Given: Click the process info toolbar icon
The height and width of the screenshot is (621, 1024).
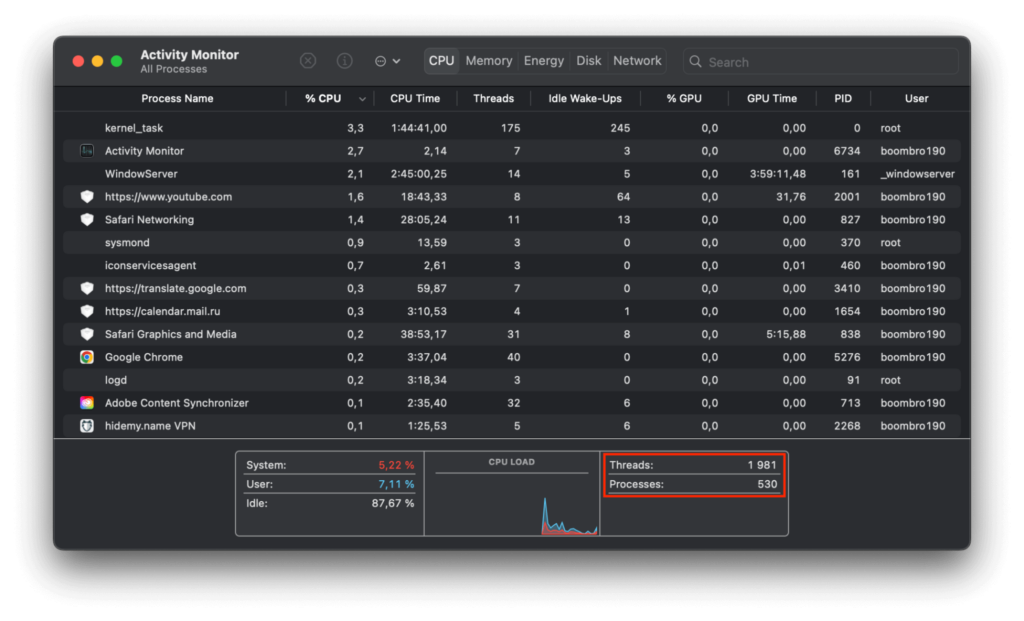Looking at the screenshot, I should [344, 61].
